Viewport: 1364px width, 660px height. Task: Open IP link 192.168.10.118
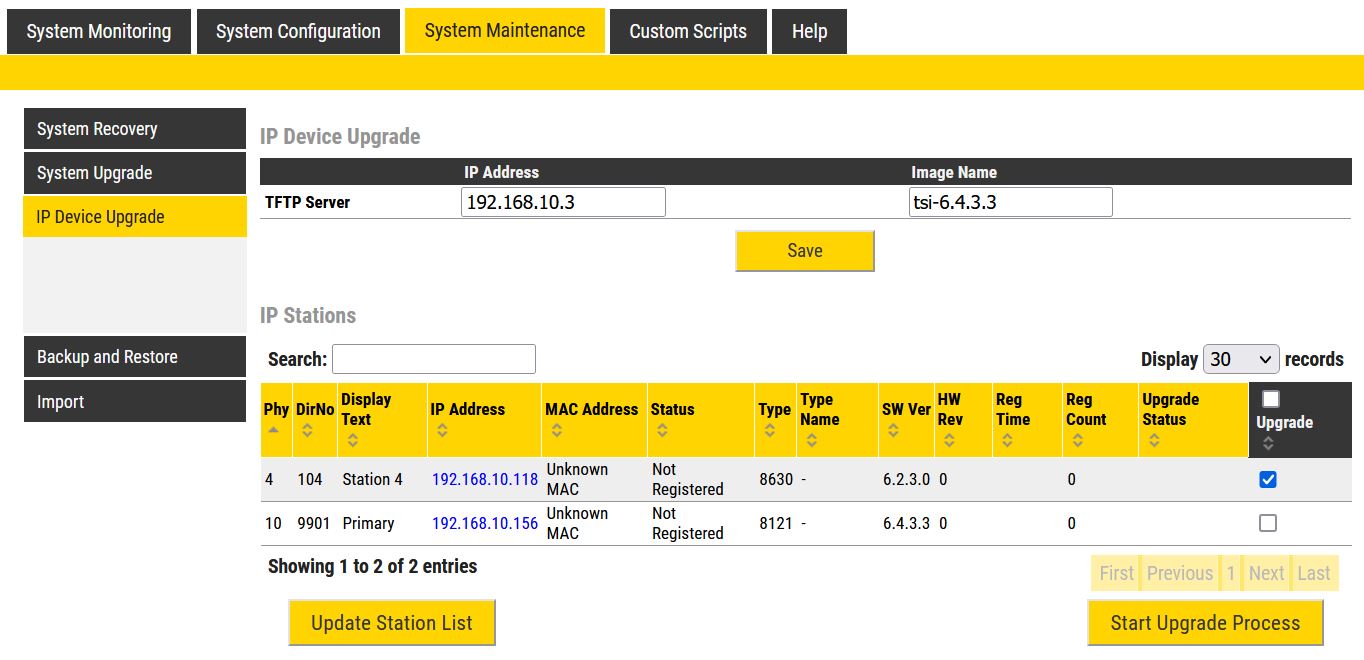tap(485, 479)
